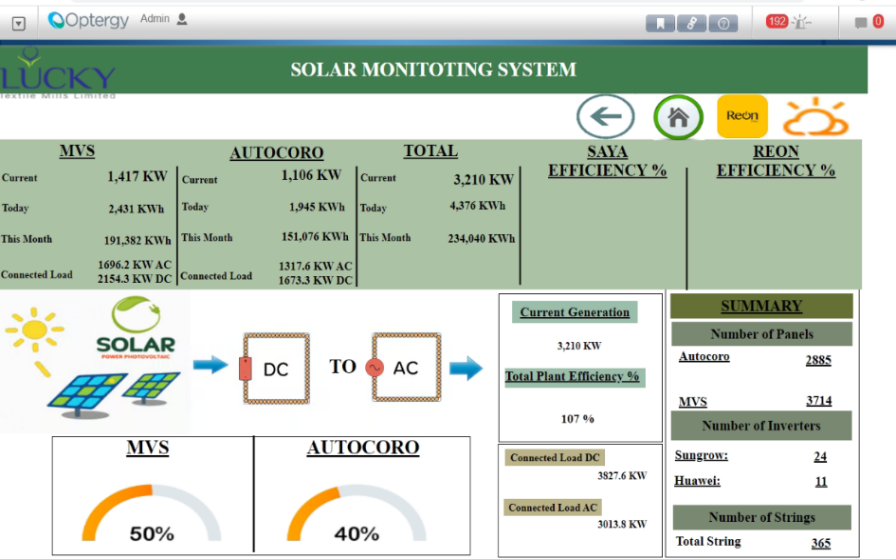Click MVS connected load 1696.2 KW AC
896x559 pixels.
[134, 265]
